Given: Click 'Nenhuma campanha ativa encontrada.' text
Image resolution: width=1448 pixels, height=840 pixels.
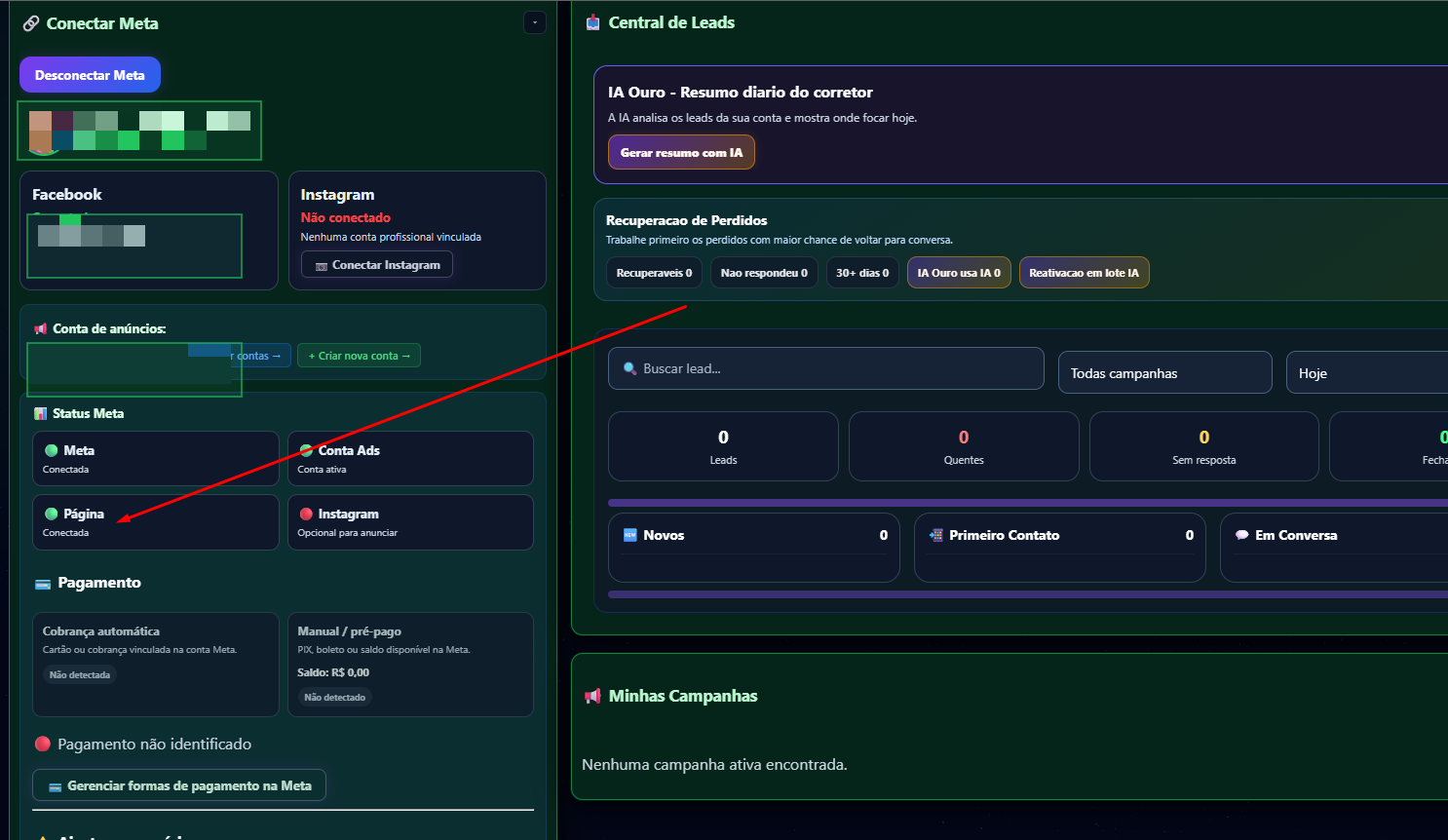Looking at the screenshot, I should pos(714,765).
